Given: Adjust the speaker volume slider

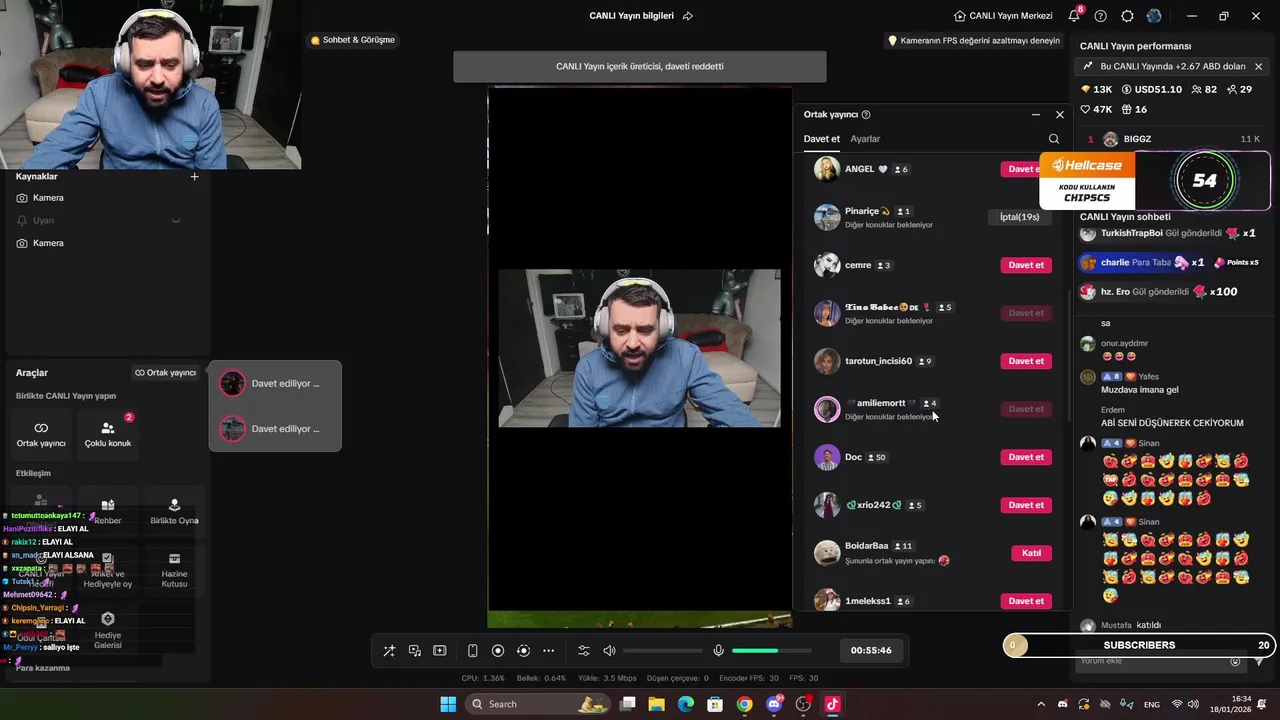Looking at the screenshot, I should [661, 651].
